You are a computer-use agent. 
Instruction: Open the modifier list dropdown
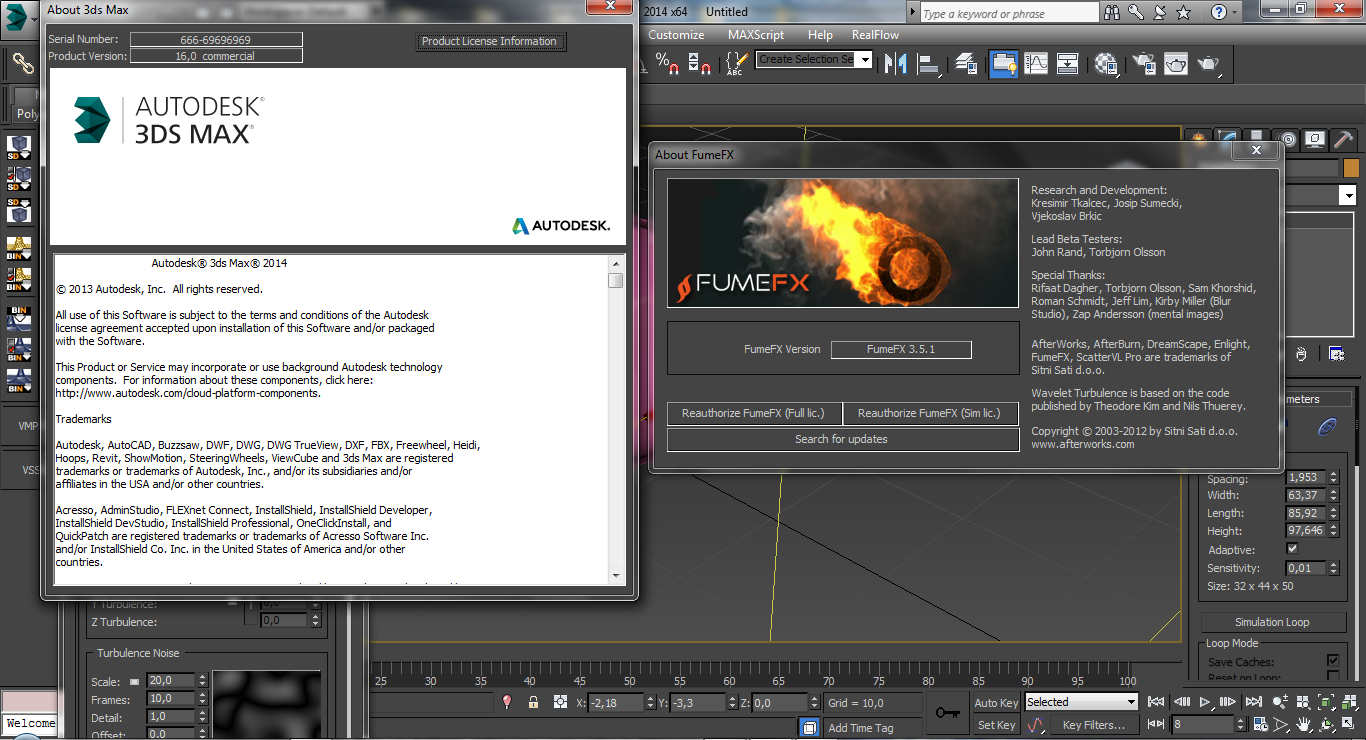[1347, 196]
